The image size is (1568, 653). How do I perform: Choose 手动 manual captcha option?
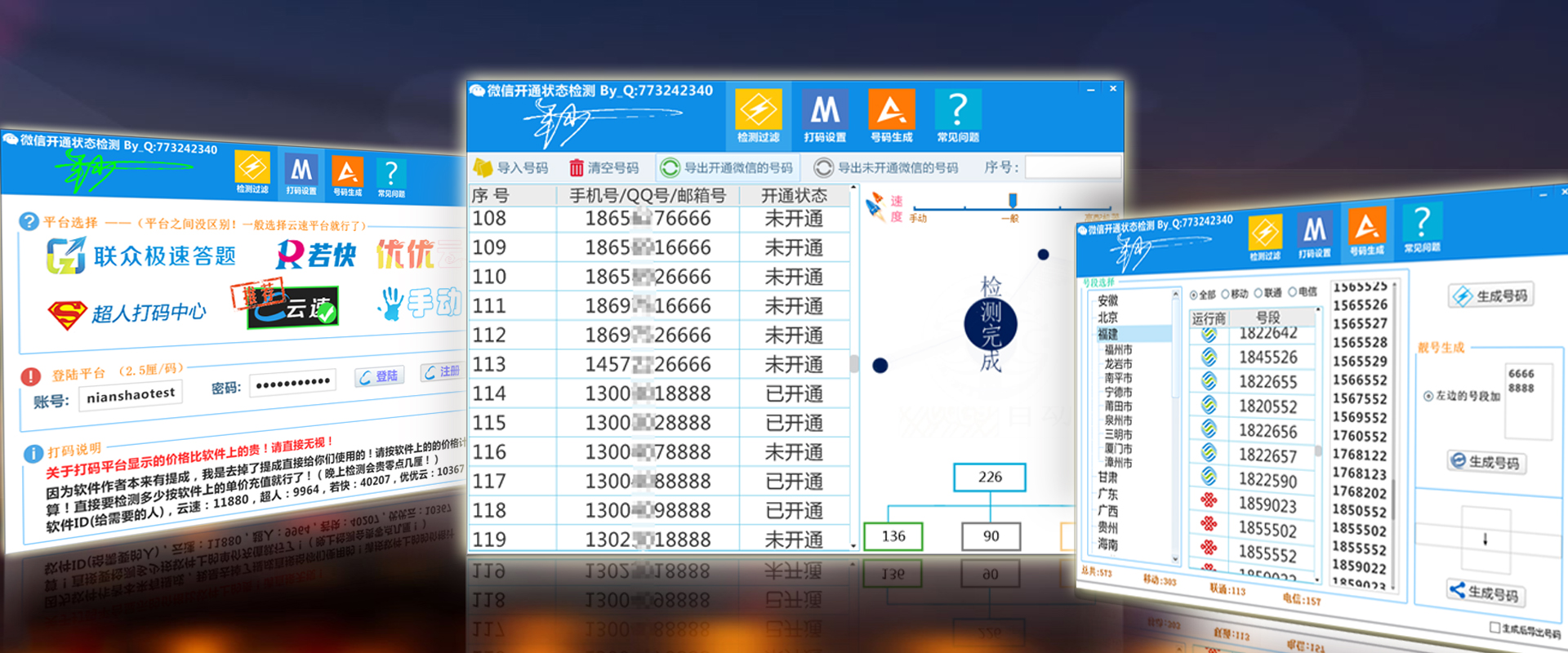pos(421,303)
